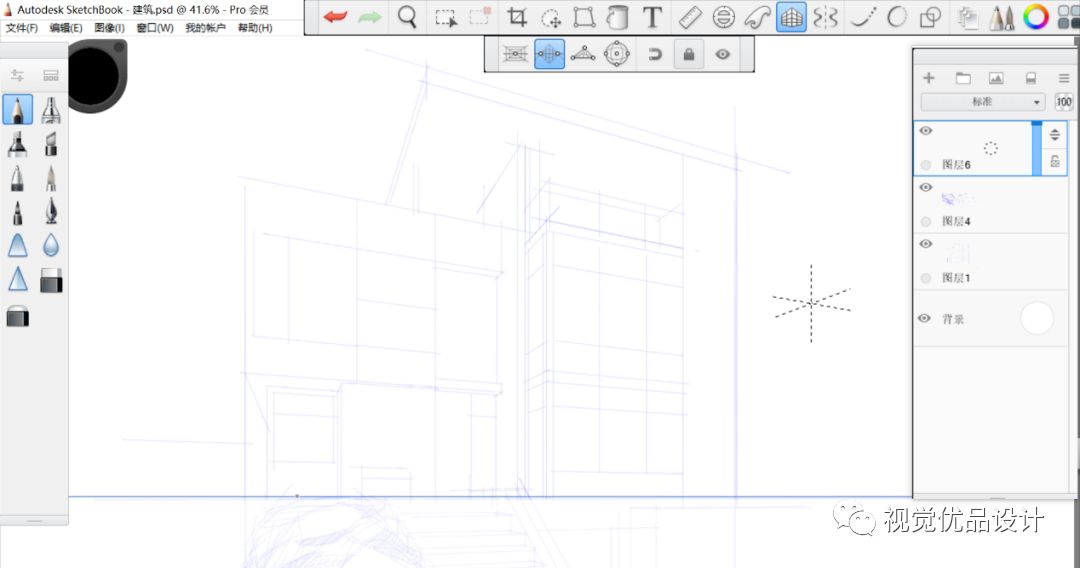Open the layer panel hamburger menu
Viewport: 1080px width, 568px height.
pyautogui.click(x=1064, y=78)
